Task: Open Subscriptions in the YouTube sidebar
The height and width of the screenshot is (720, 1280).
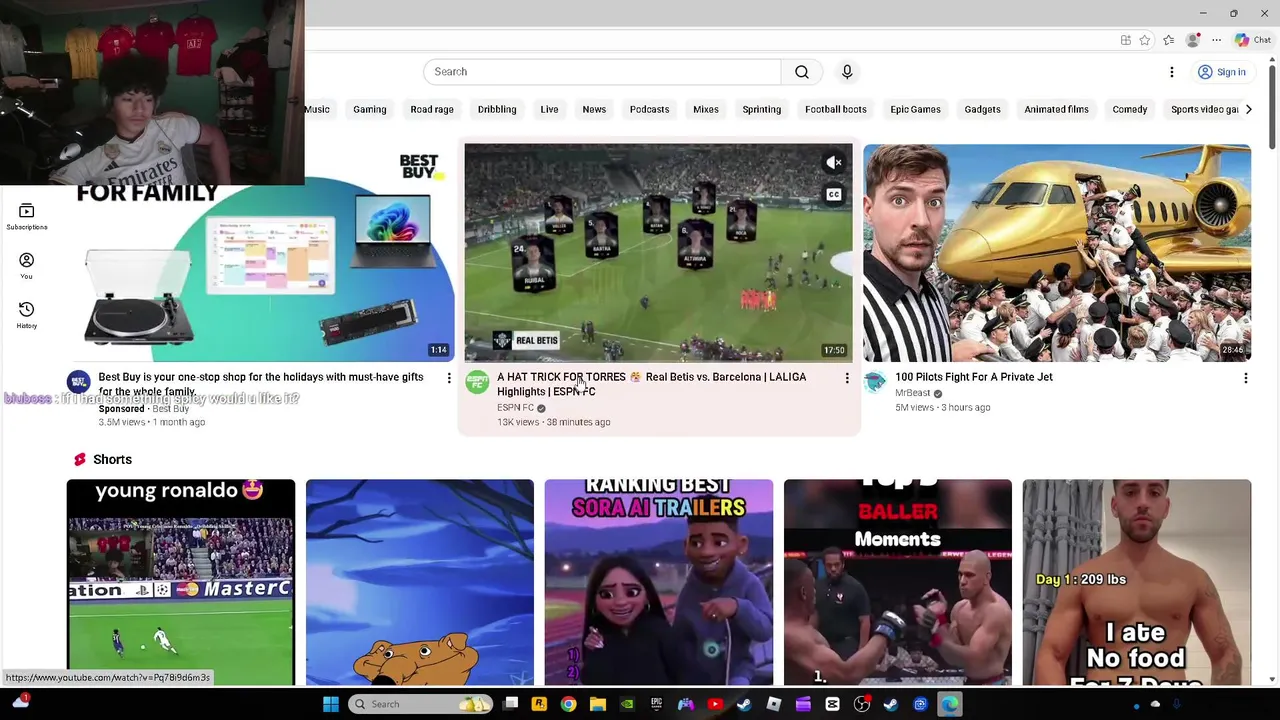Action: 27,216
